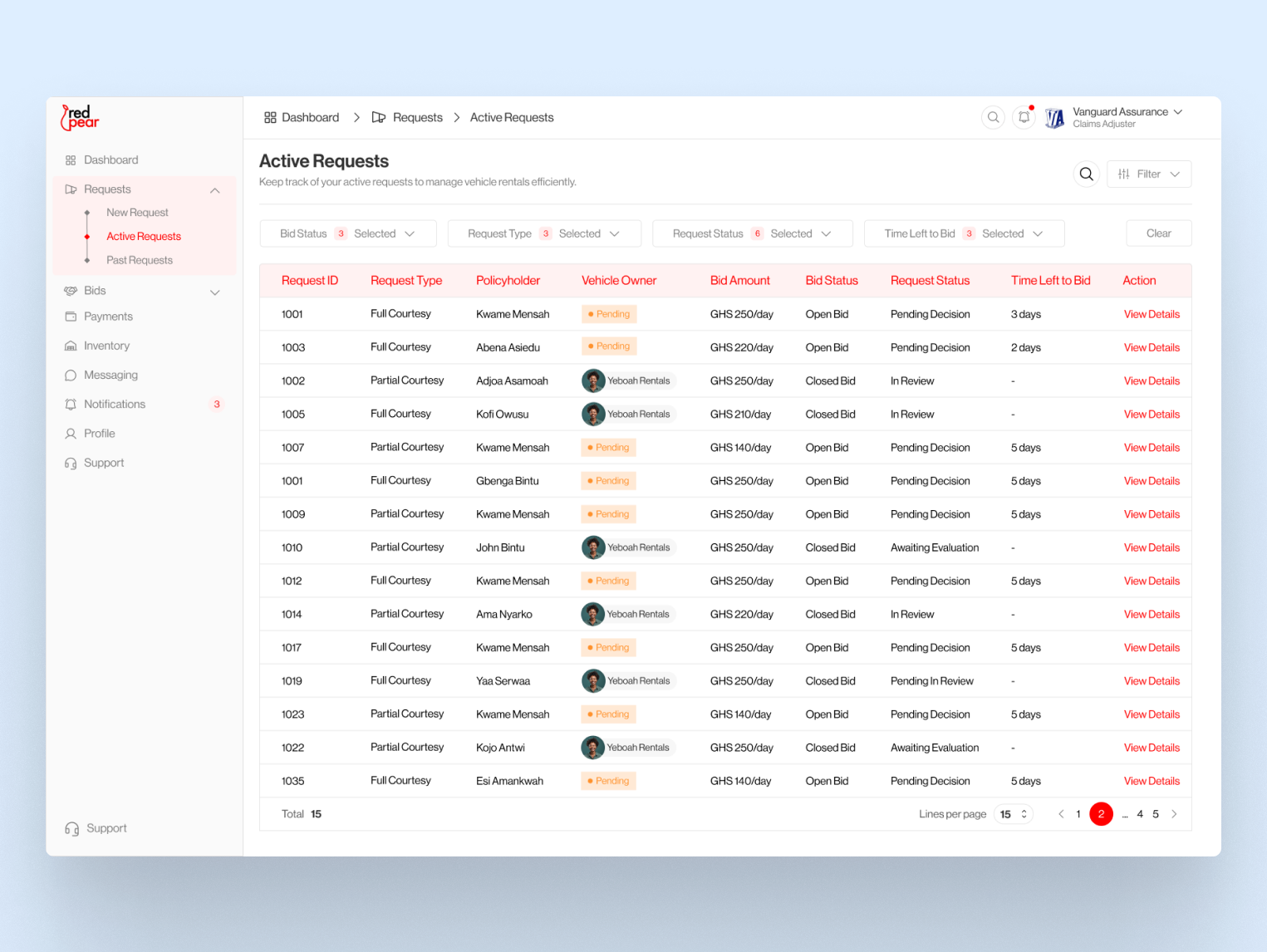Screen dimensions: 1267x952
Task: Open the Dashboard breadcrumb link
Action: [x=310, y=117]
